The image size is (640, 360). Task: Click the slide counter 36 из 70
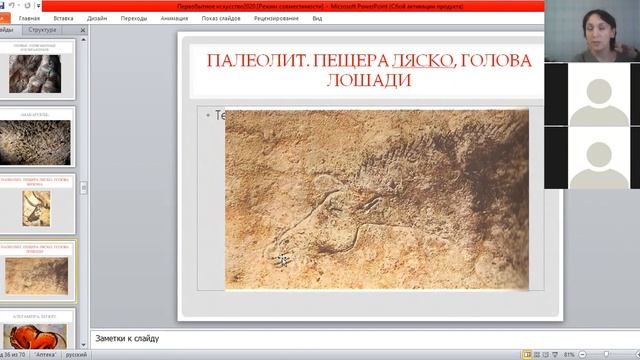(13, 355)
